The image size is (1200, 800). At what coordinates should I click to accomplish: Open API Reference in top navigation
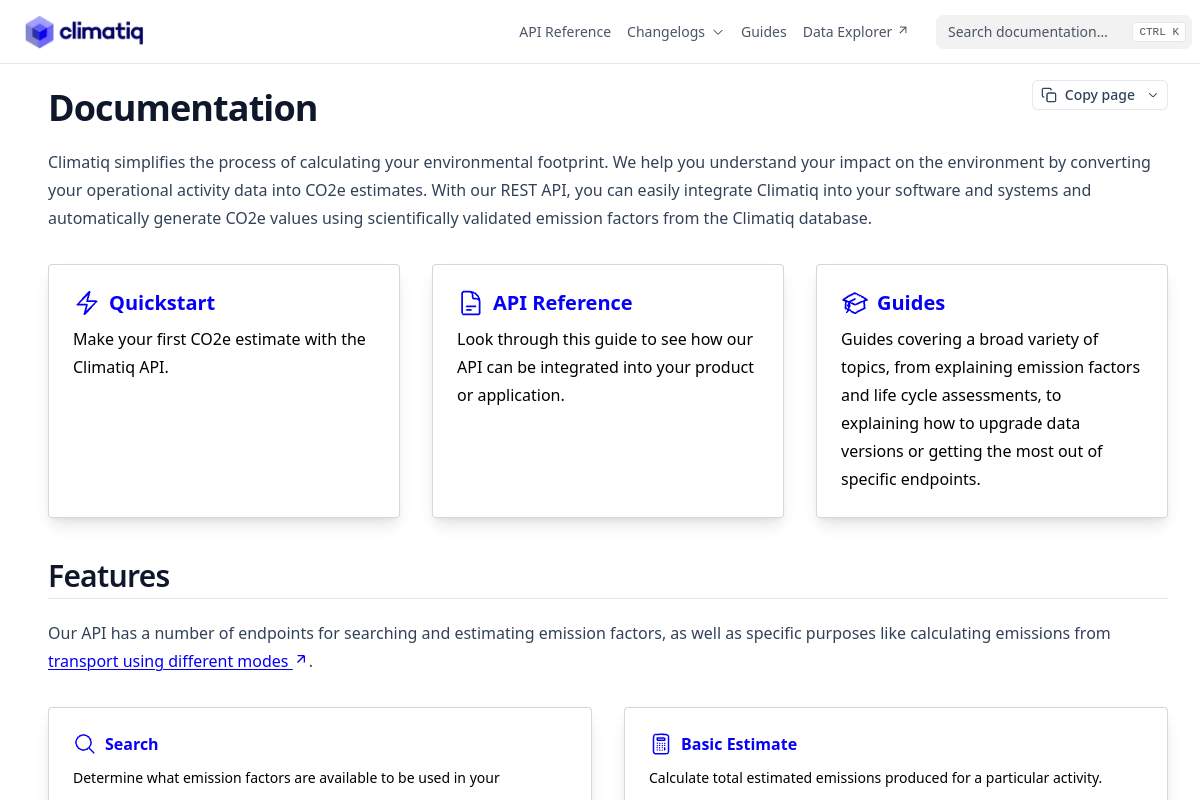coord(565,32)
